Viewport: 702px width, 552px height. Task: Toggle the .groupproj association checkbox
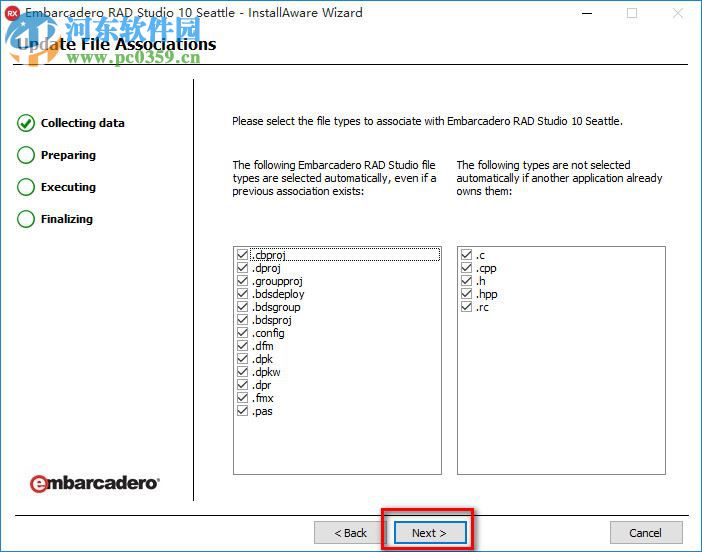242,281
